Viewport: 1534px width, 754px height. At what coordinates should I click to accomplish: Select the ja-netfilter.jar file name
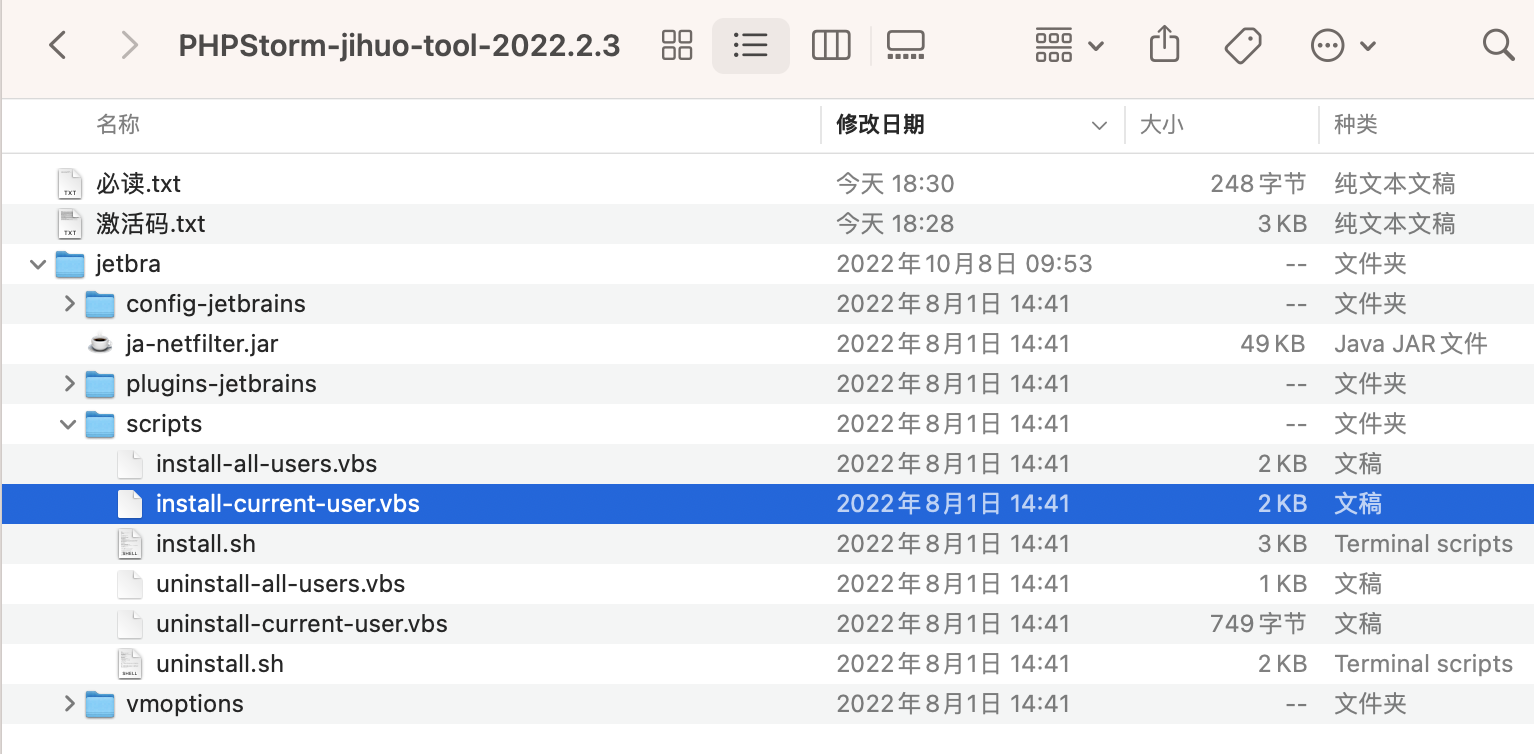coord(202,344)
